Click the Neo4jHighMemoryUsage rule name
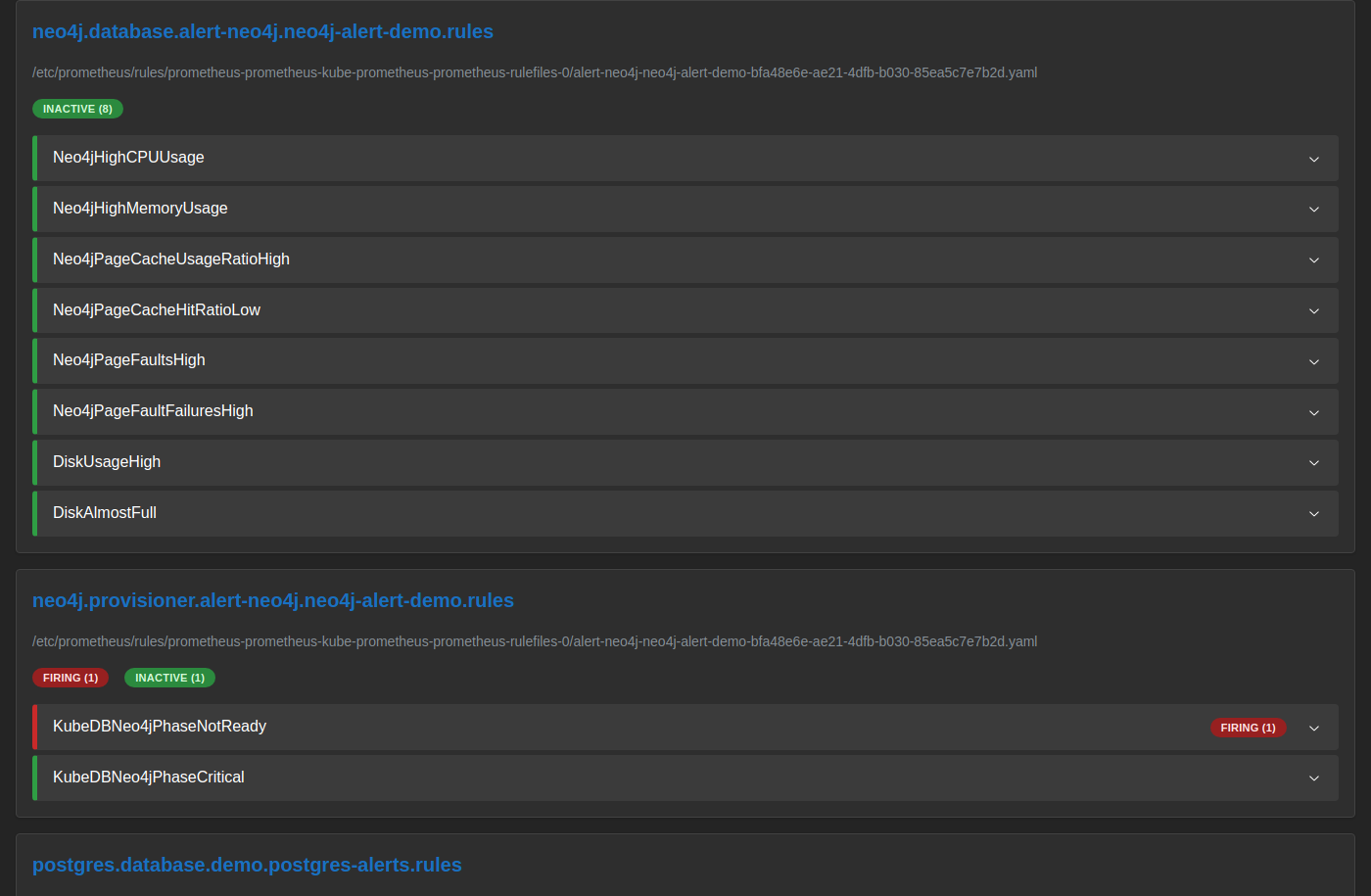The height and width of the screenshot is (896, 1371). click(x=140, y=209)
